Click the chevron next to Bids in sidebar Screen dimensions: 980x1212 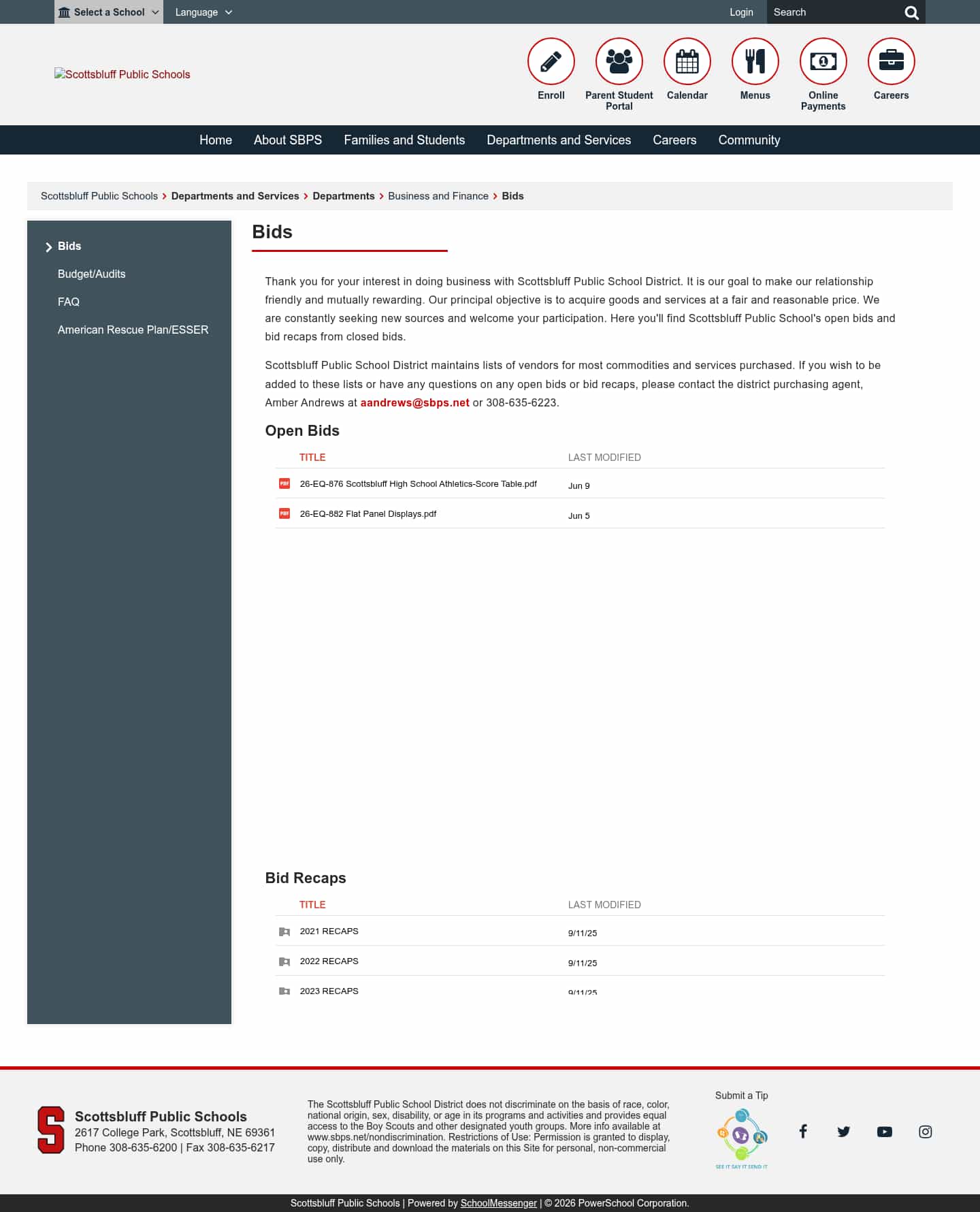48,247
